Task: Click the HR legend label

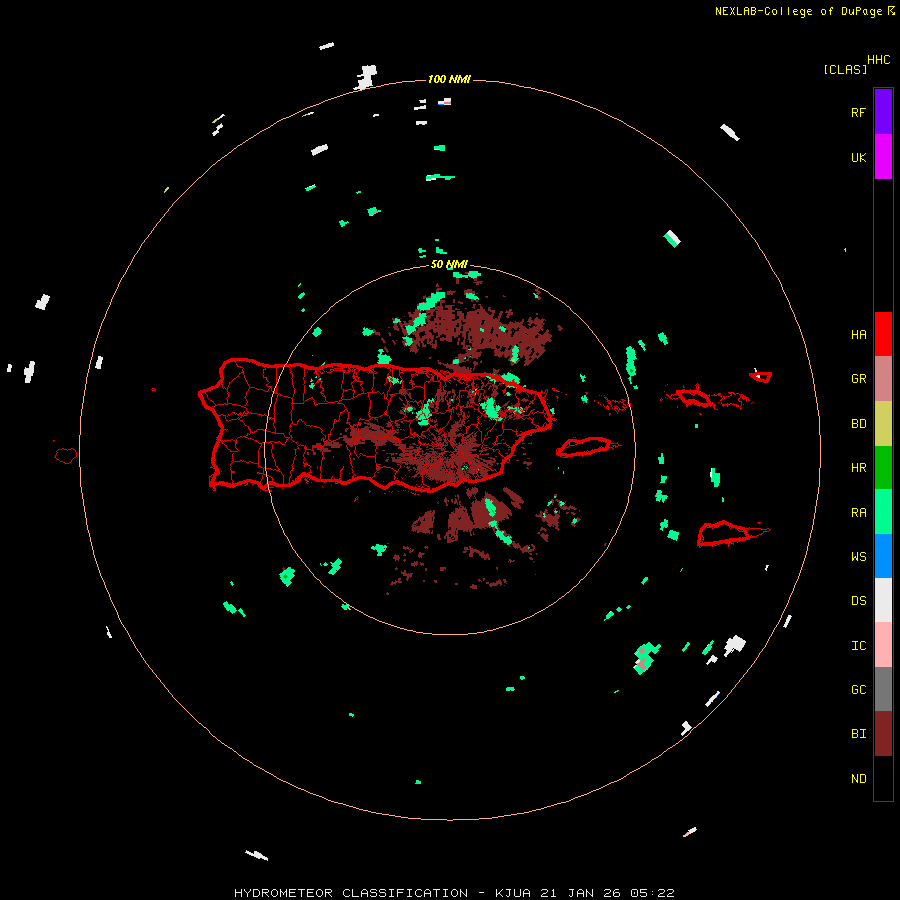Action: [x=858, y=468]
